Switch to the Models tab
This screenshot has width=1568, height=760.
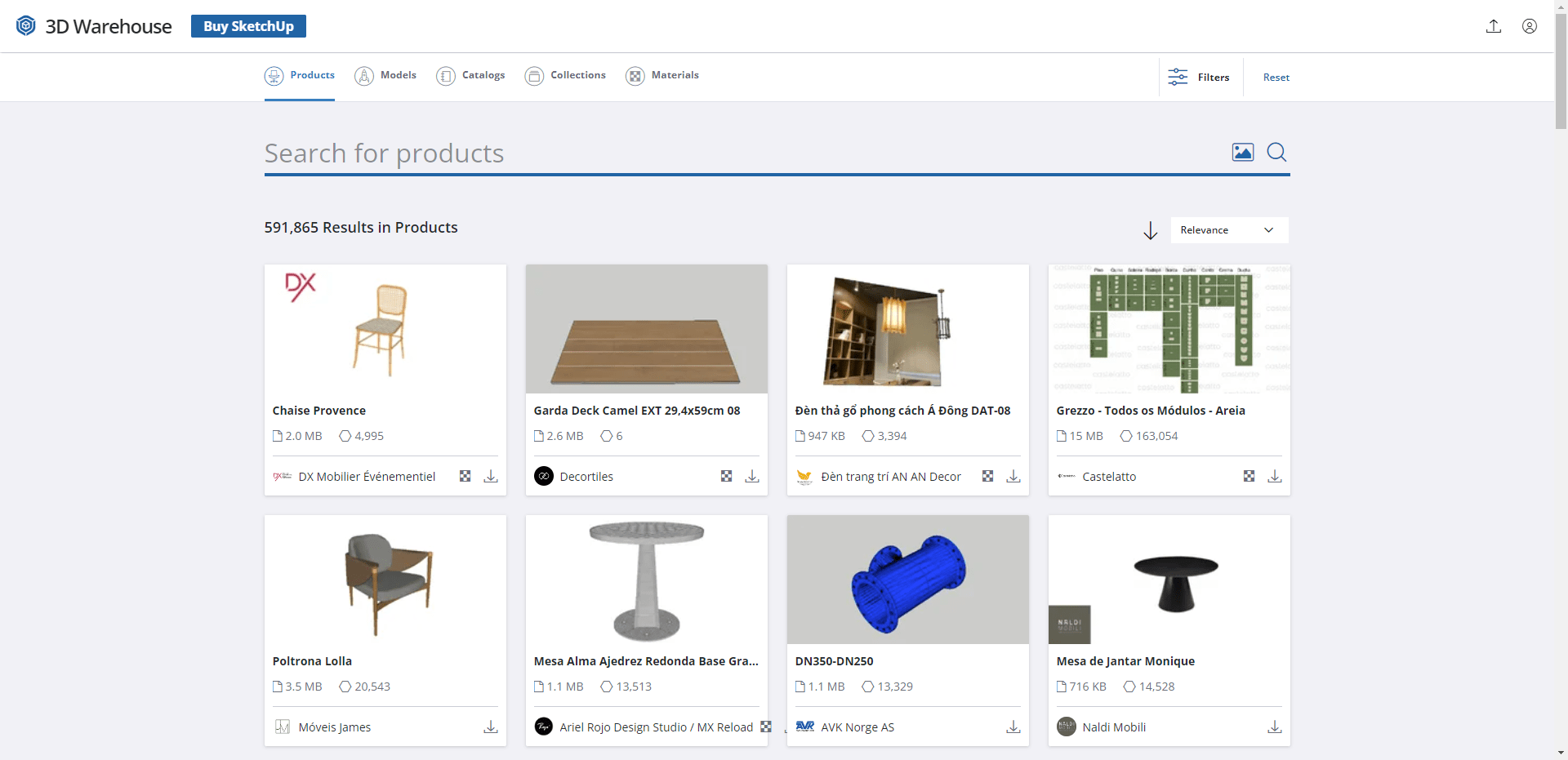(x=385, y=76)
